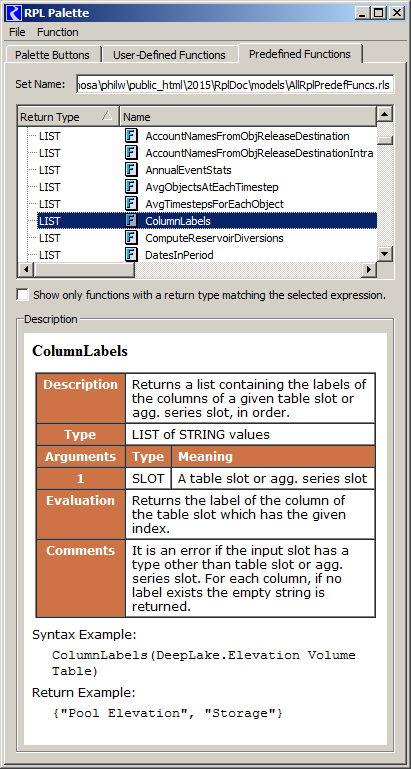This screenshot has height=769, width=411.
Task: Click the function icon beside AvgTimestepsForEachObject
Action: coord(131,204)
